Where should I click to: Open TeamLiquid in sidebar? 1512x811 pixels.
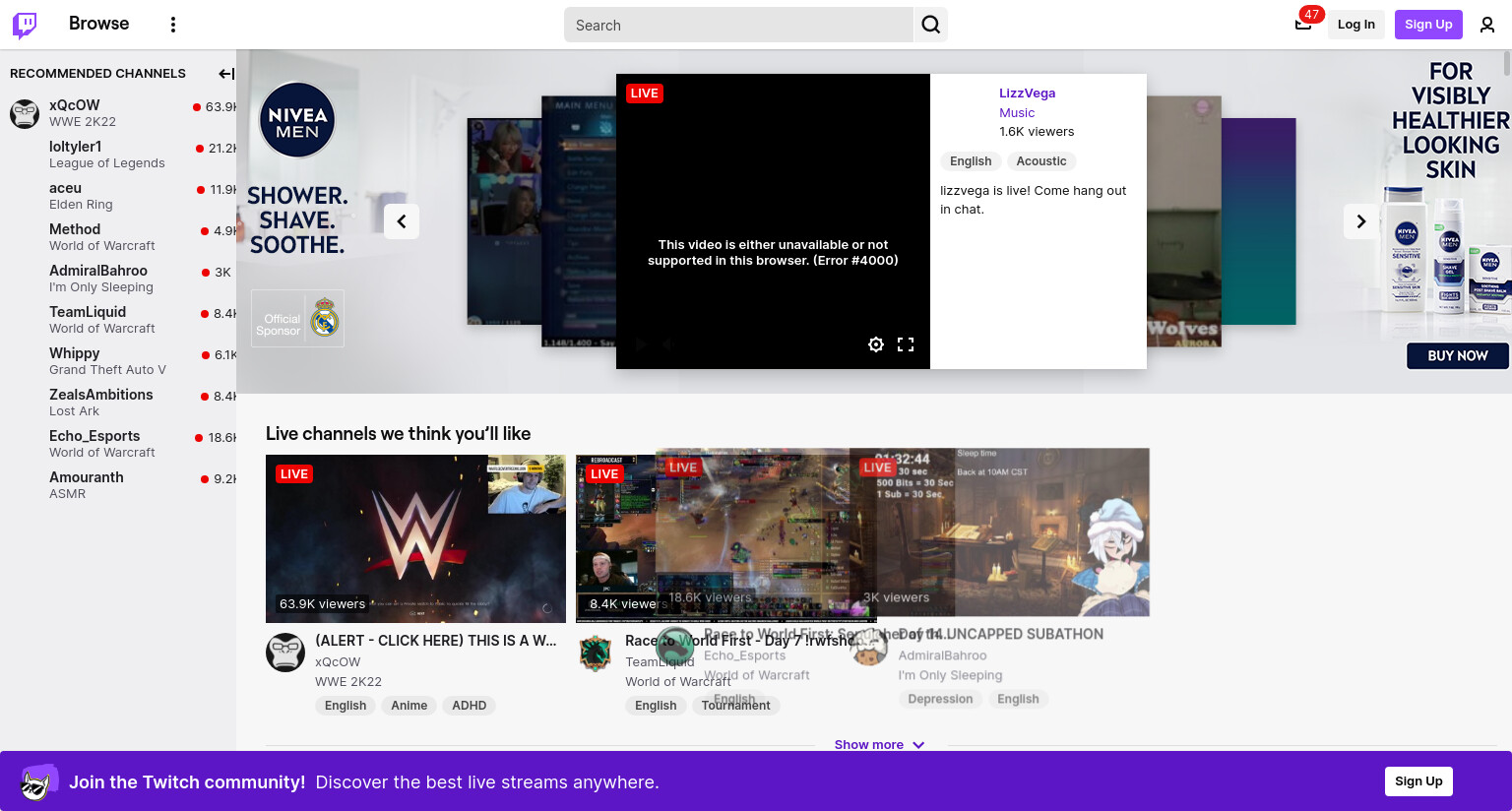pyautogui.click(x=118, y=320)
